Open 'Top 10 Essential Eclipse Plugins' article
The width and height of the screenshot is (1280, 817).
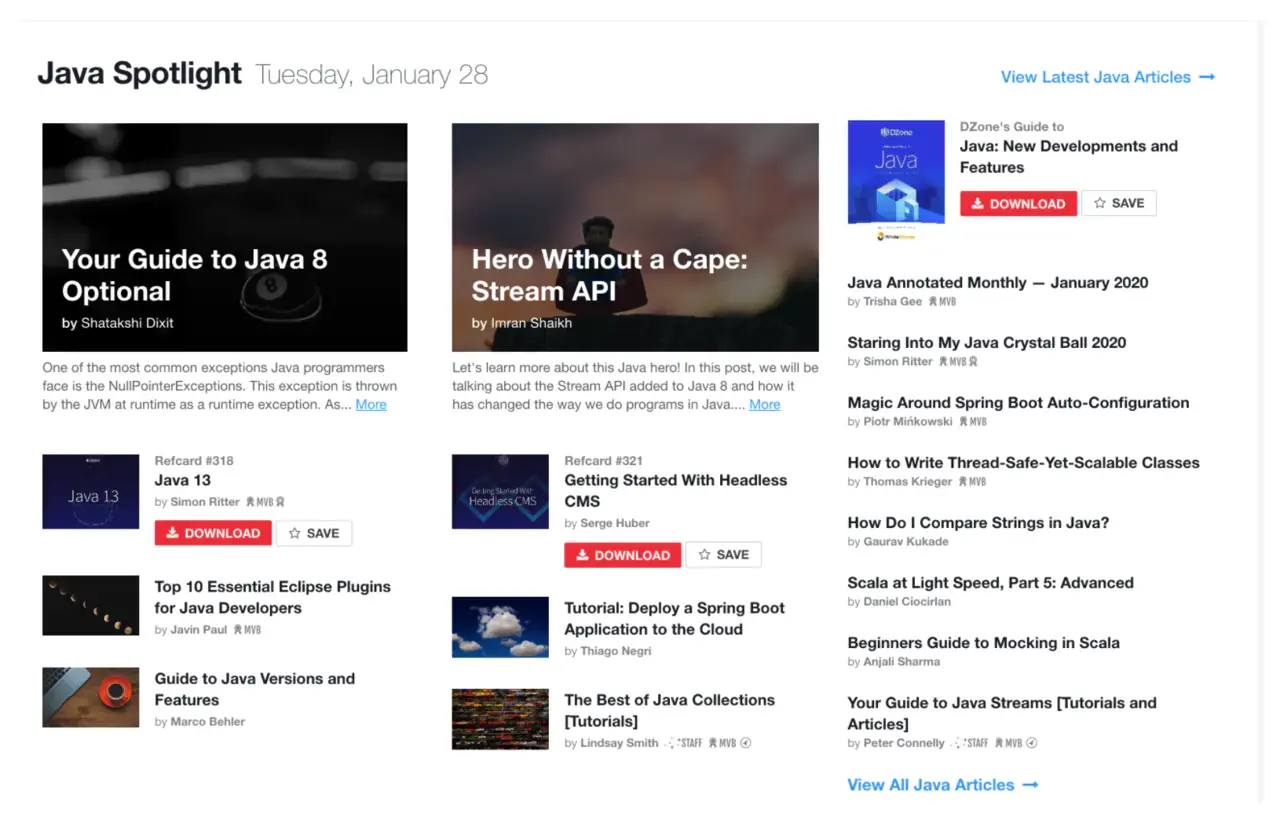[273, 597]
